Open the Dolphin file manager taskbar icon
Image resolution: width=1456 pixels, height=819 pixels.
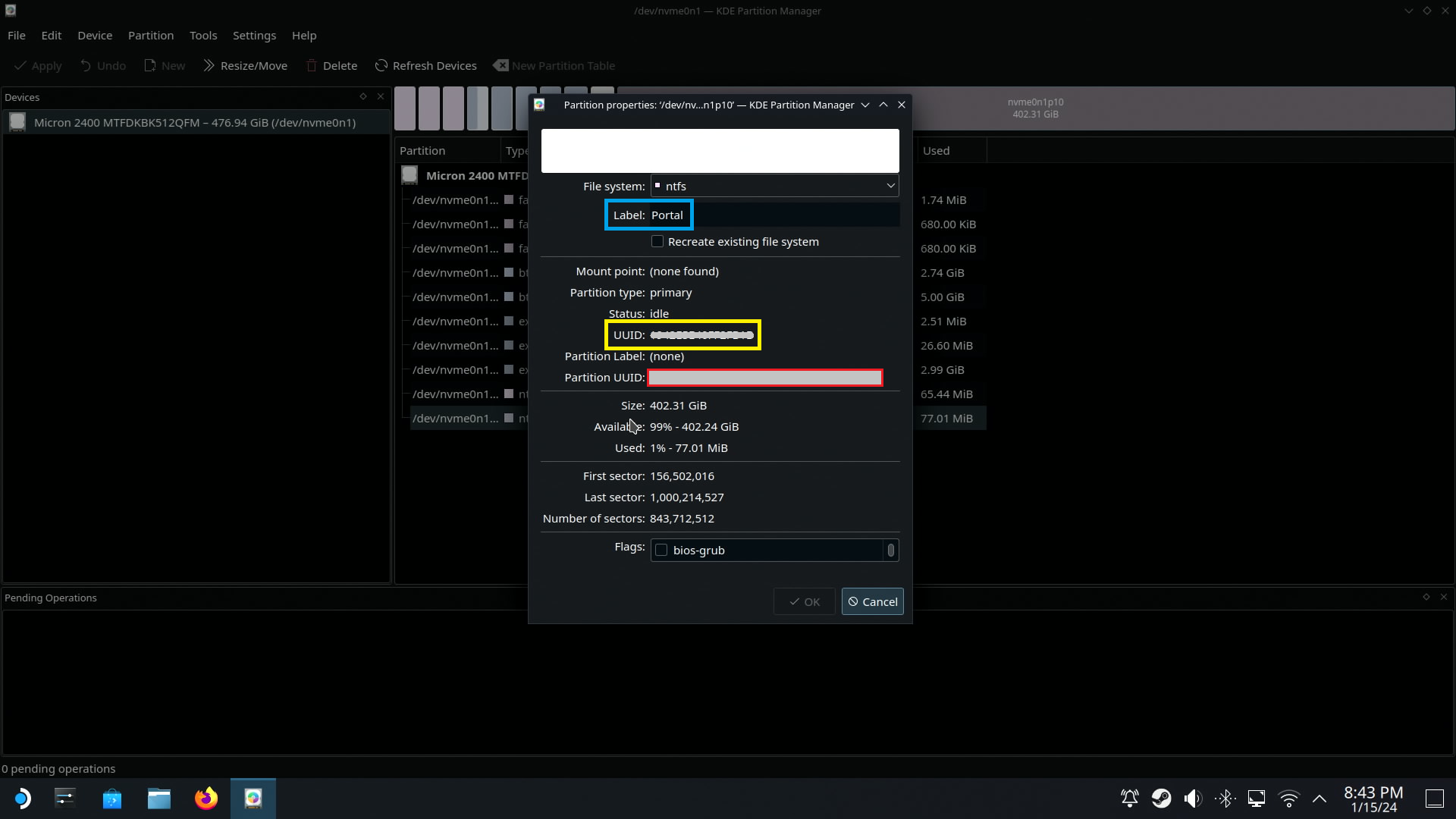coord(158,799)
